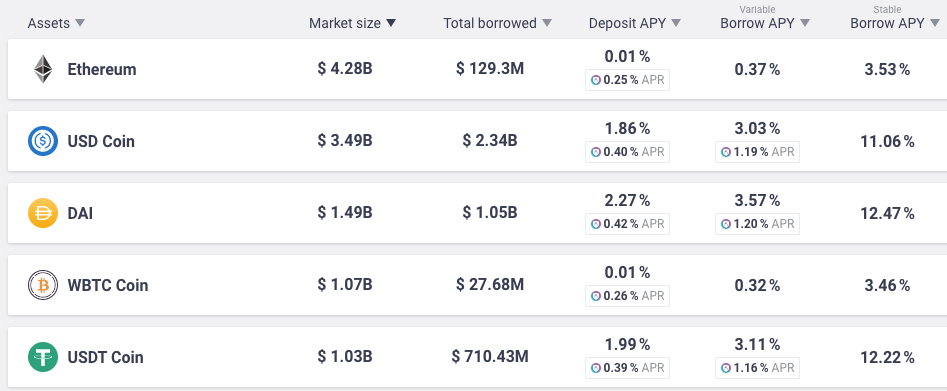Click USDT Coin 0.39% deposit APR badge

click(x=628, y=367)
